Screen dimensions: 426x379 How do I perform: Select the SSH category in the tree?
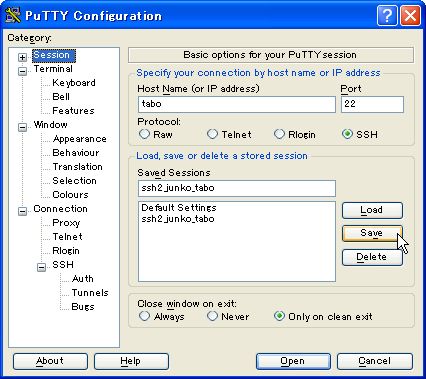pyautogui.click(x=63, y=265)
